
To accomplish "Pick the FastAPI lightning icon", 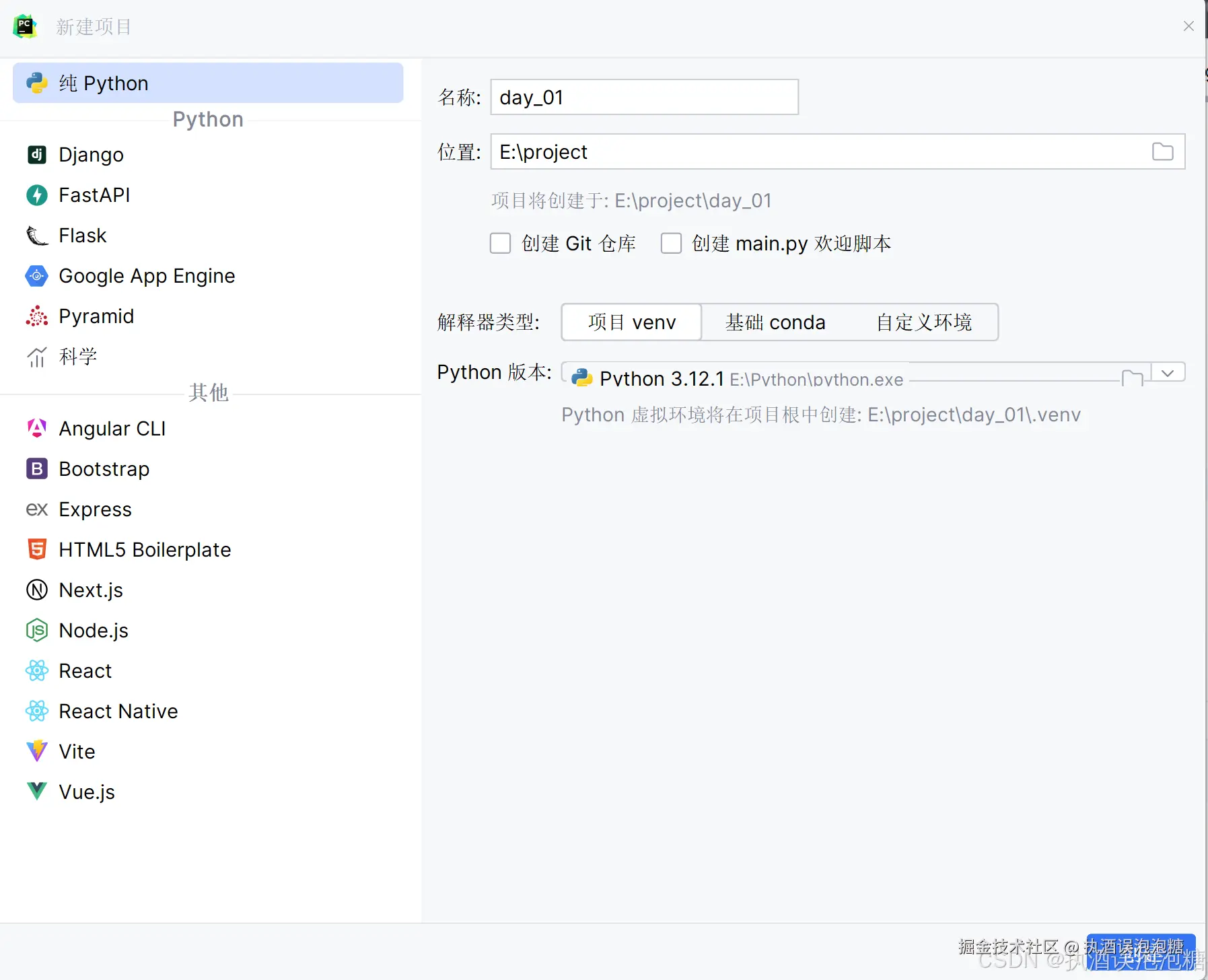I will pyautogui.click(x=37, y=195).
